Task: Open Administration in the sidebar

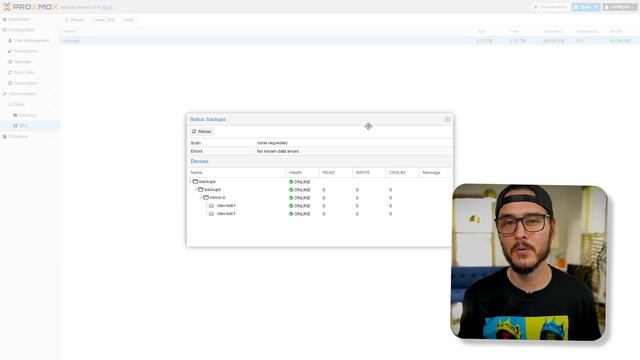Action: tap(29, 93)
